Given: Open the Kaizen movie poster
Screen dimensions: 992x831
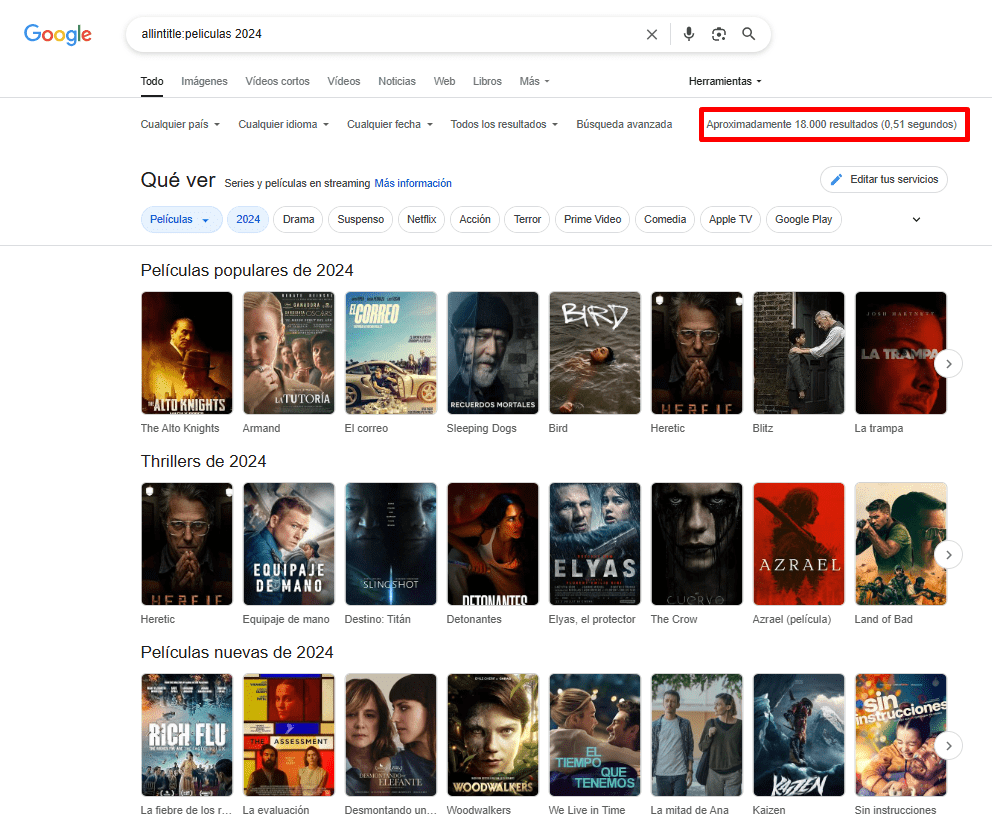Looking at the screenshot, I should [799, 735].
